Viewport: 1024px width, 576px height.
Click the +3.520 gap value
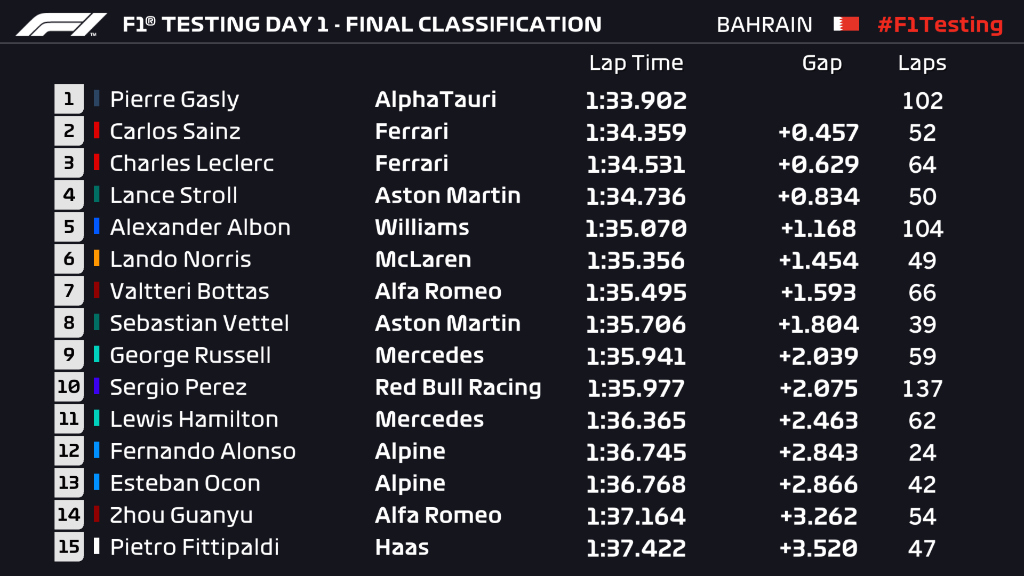(x=819, y=548)
